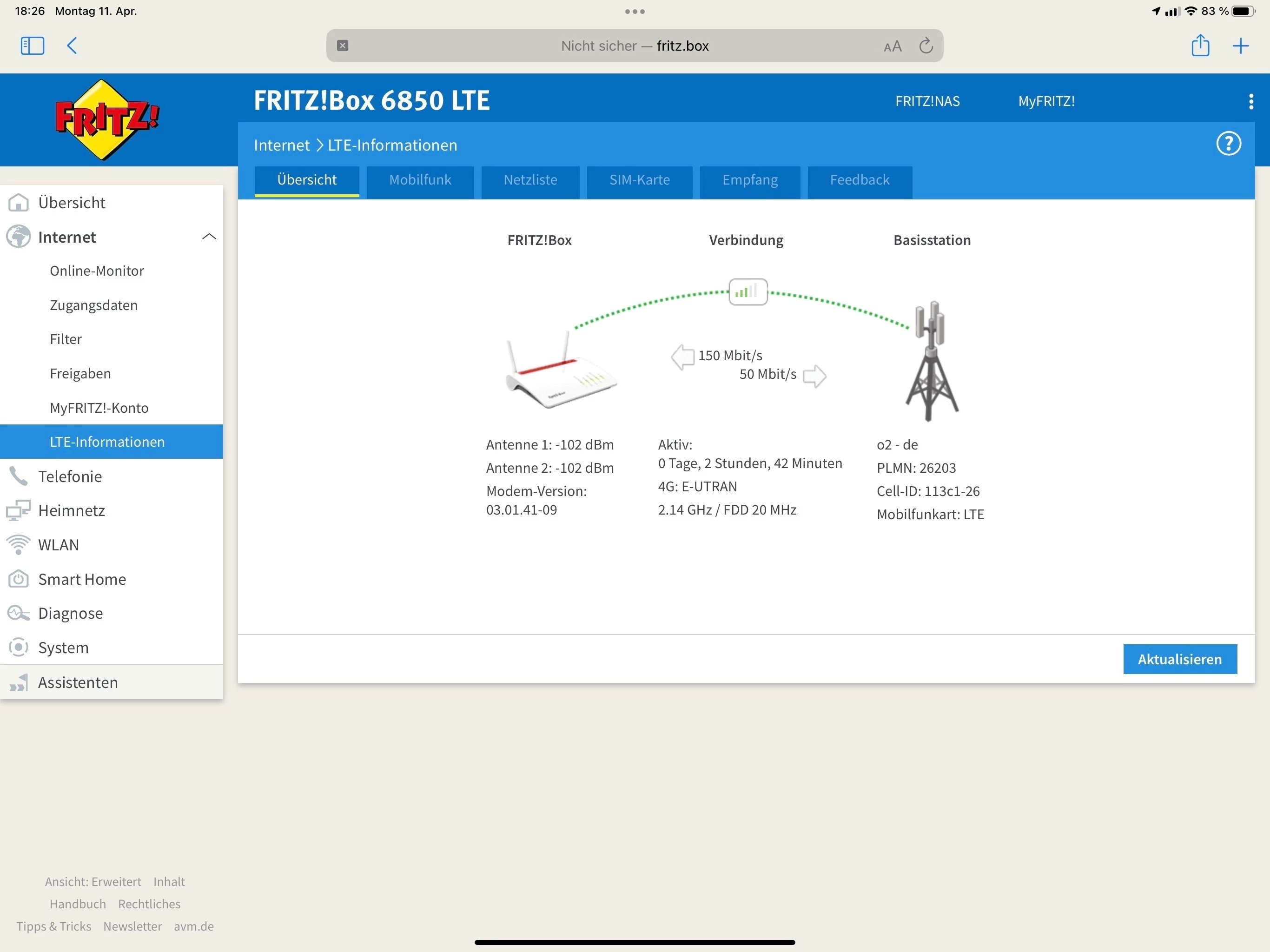Open the FRITZ!NAS link
Image resolution: width=1270 pixels, height=952 pixels.
pyautogui.click(x=926, y=101)
